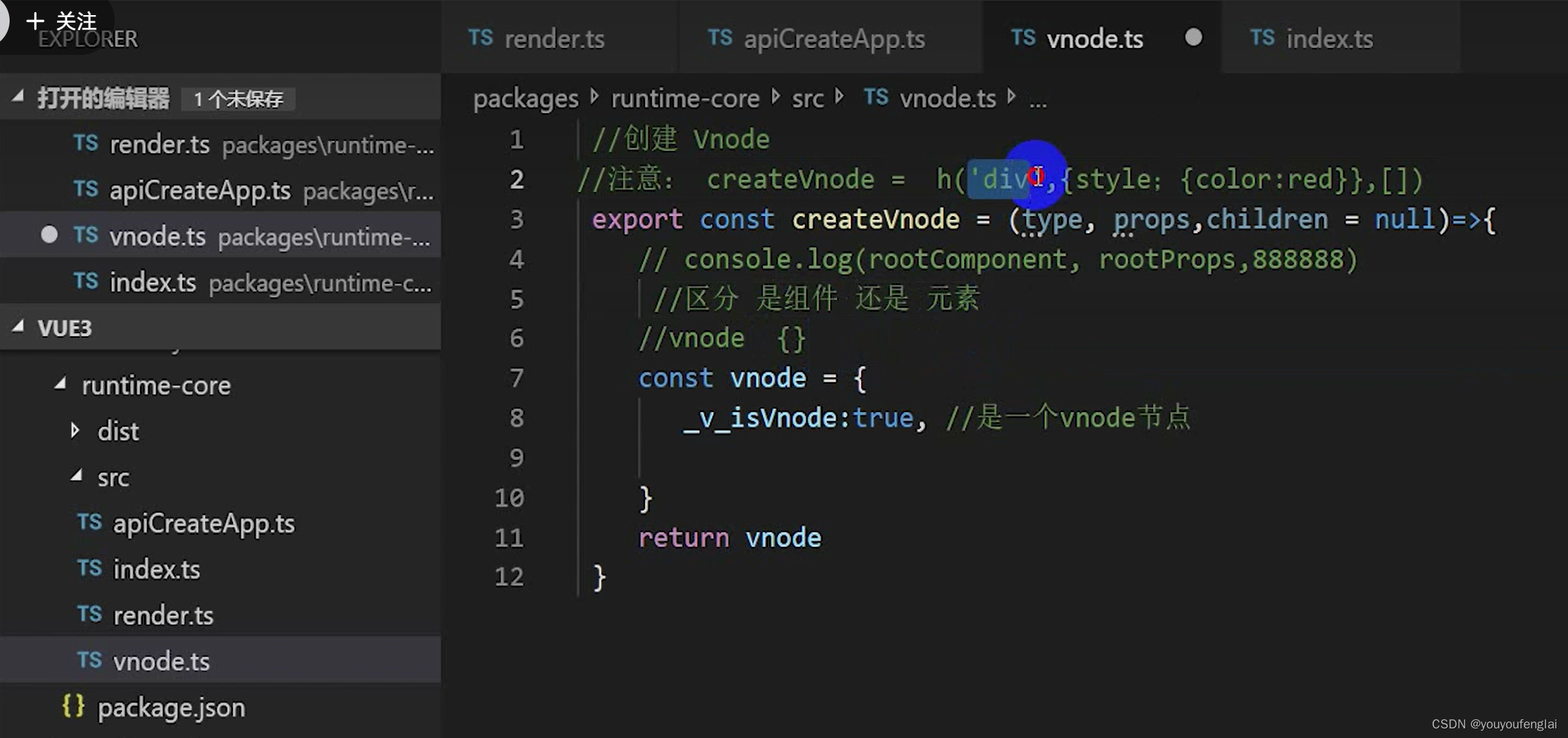Image resolution: width=1568 pixels, height=738 pixels.
Task: Click the braces icon of package.json
Action: [73, 706]
